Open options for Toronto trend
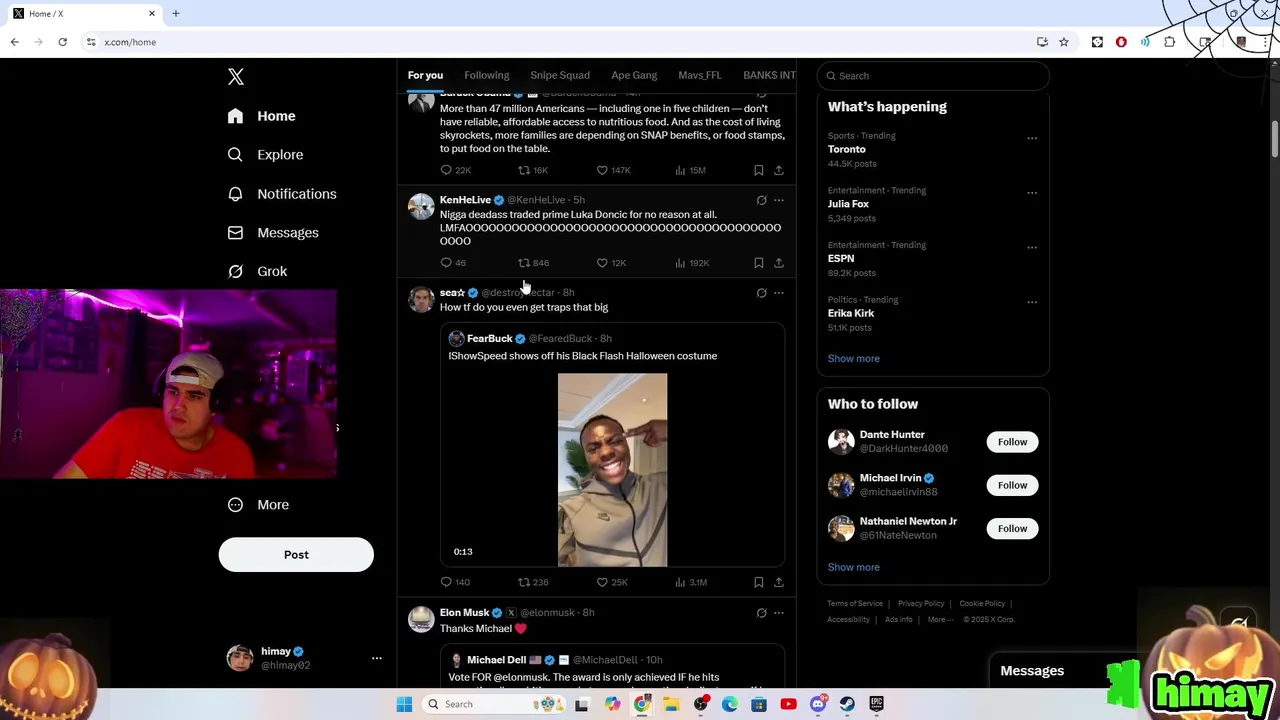Screen dimensions: 1280x720 [x=1032, y=138]
